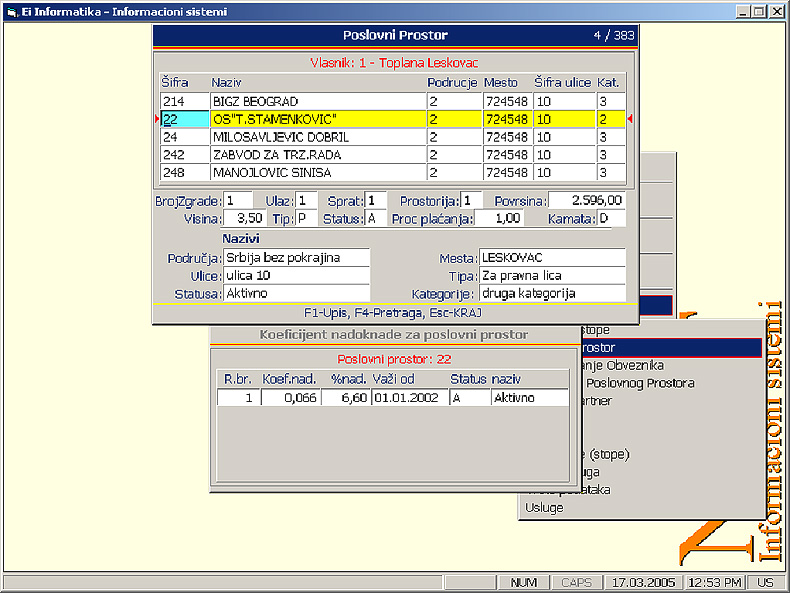Click the Šifra cell containing 22
The height and width of the screenshot is (593, 790).
click(x=184, y=119)
